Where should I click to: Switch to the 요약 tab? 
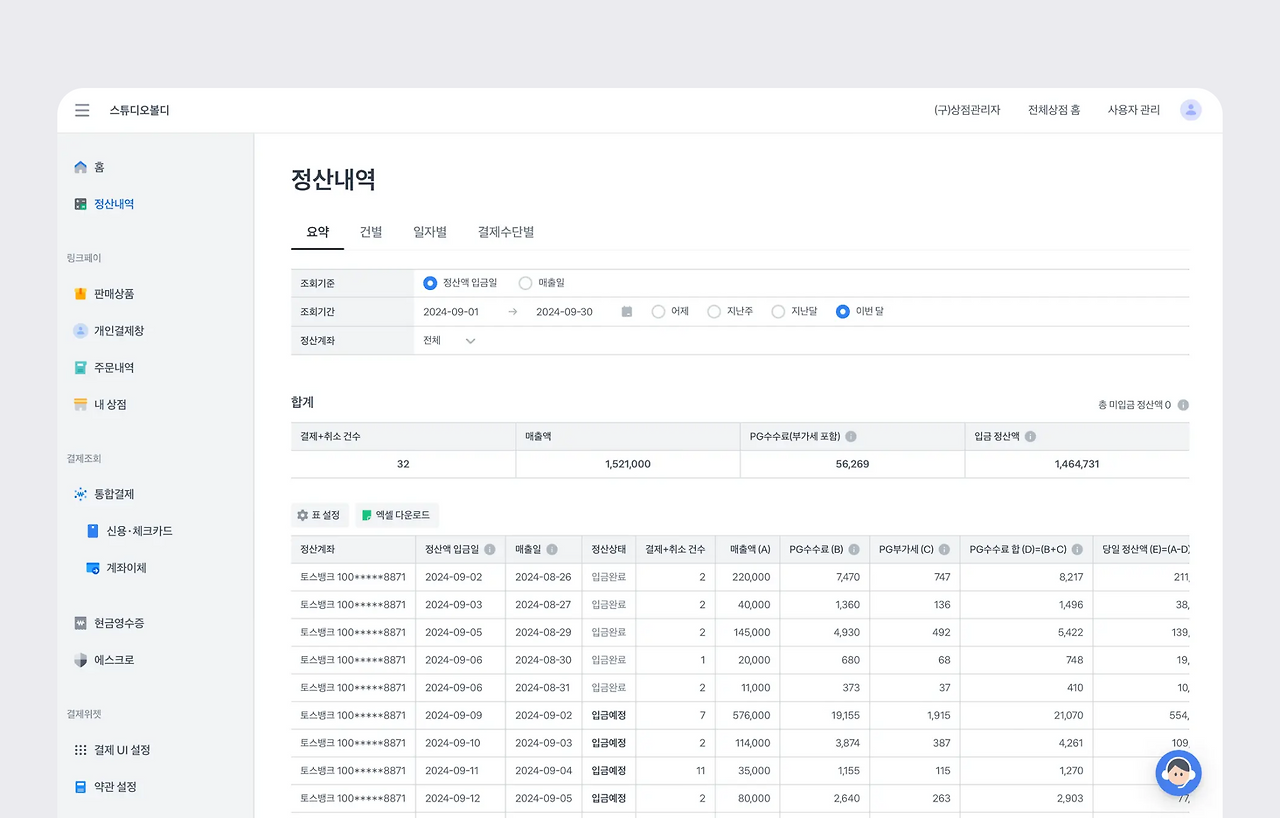click(x=317, y=232)
